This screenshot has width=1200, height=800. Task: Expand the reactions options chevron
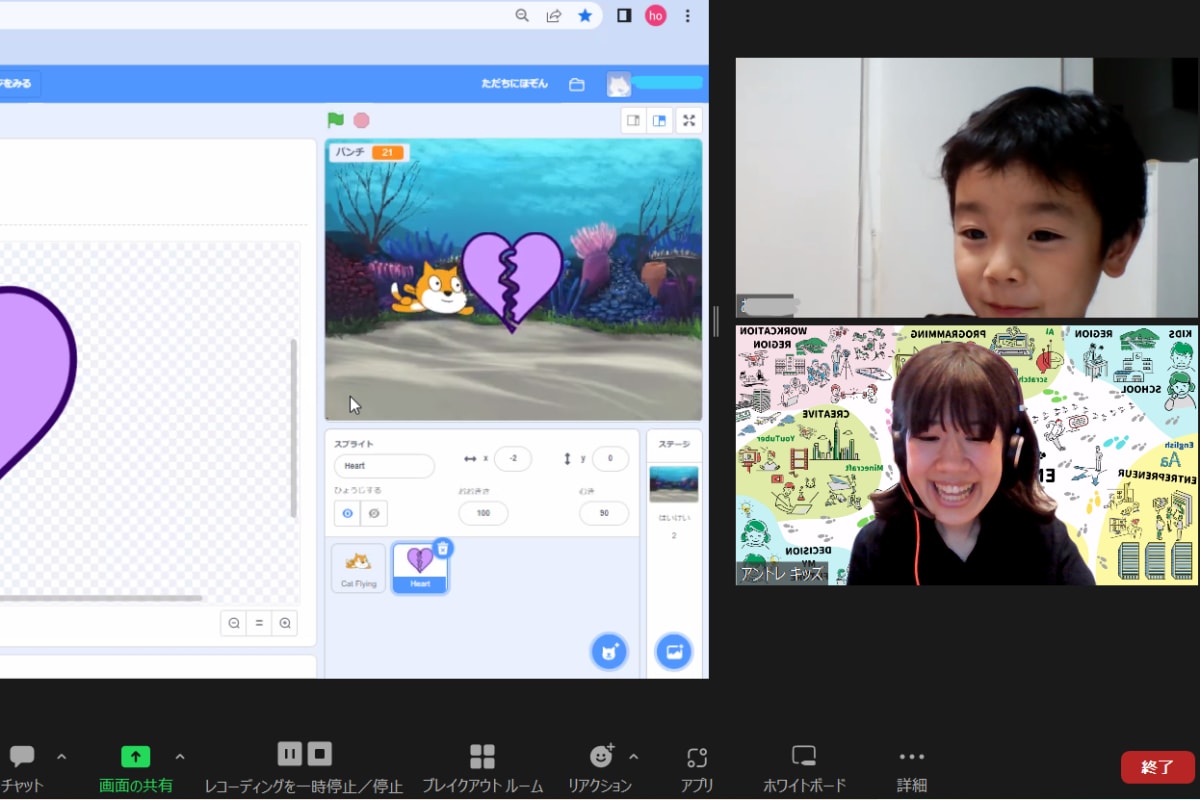[633, 756]
